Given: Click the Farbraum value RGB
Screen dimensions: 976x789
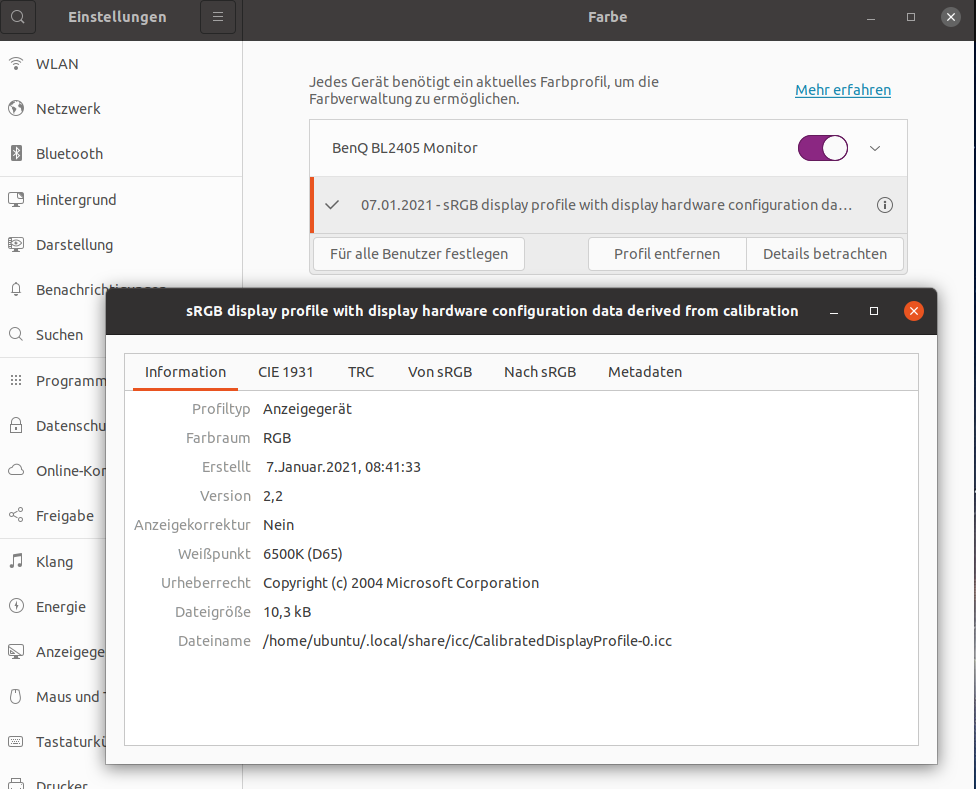Looking at the screenshot, I should click(277, 438).
